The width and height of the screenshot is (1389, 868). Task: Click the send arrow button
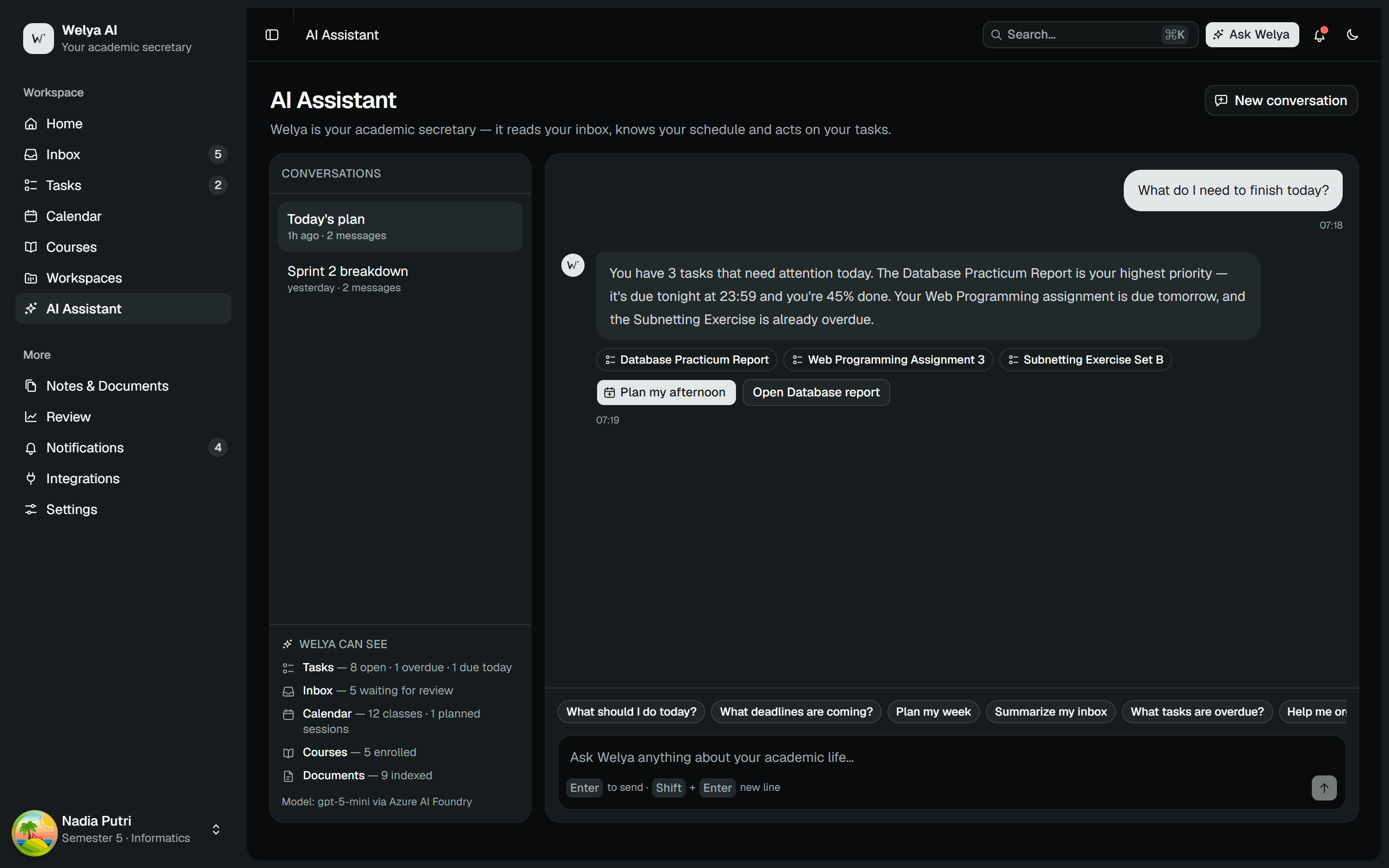[1323, 787]
